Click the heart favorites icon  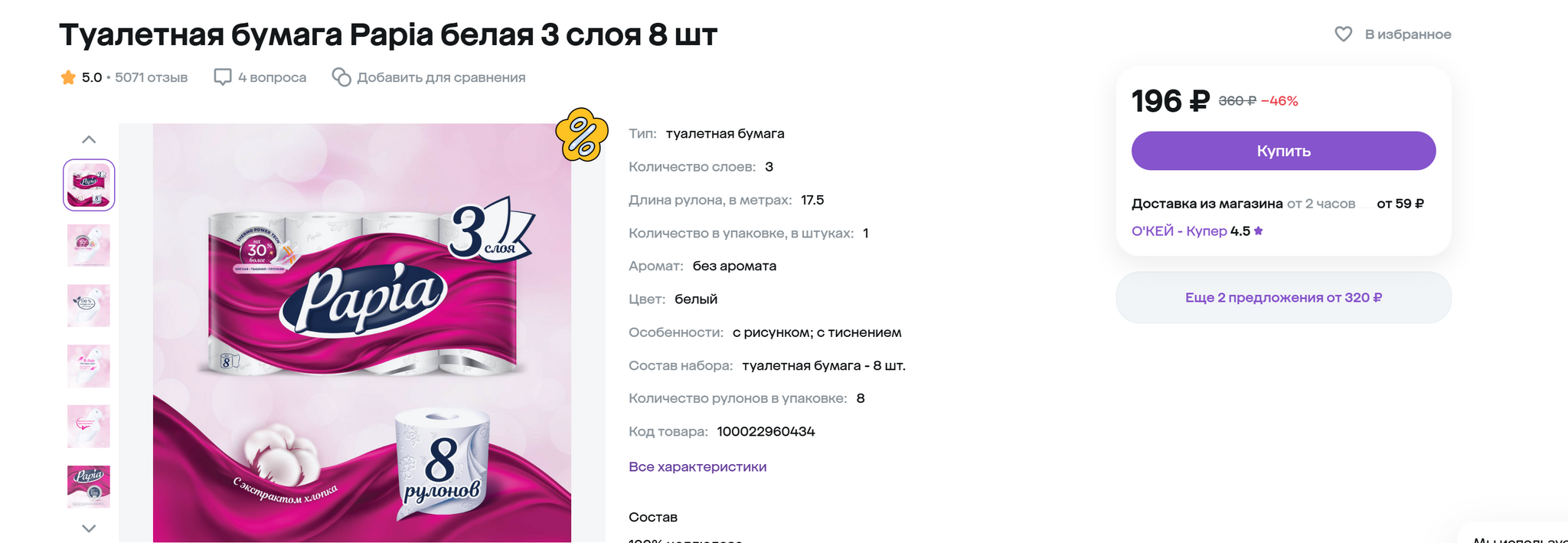[1343, 34]
